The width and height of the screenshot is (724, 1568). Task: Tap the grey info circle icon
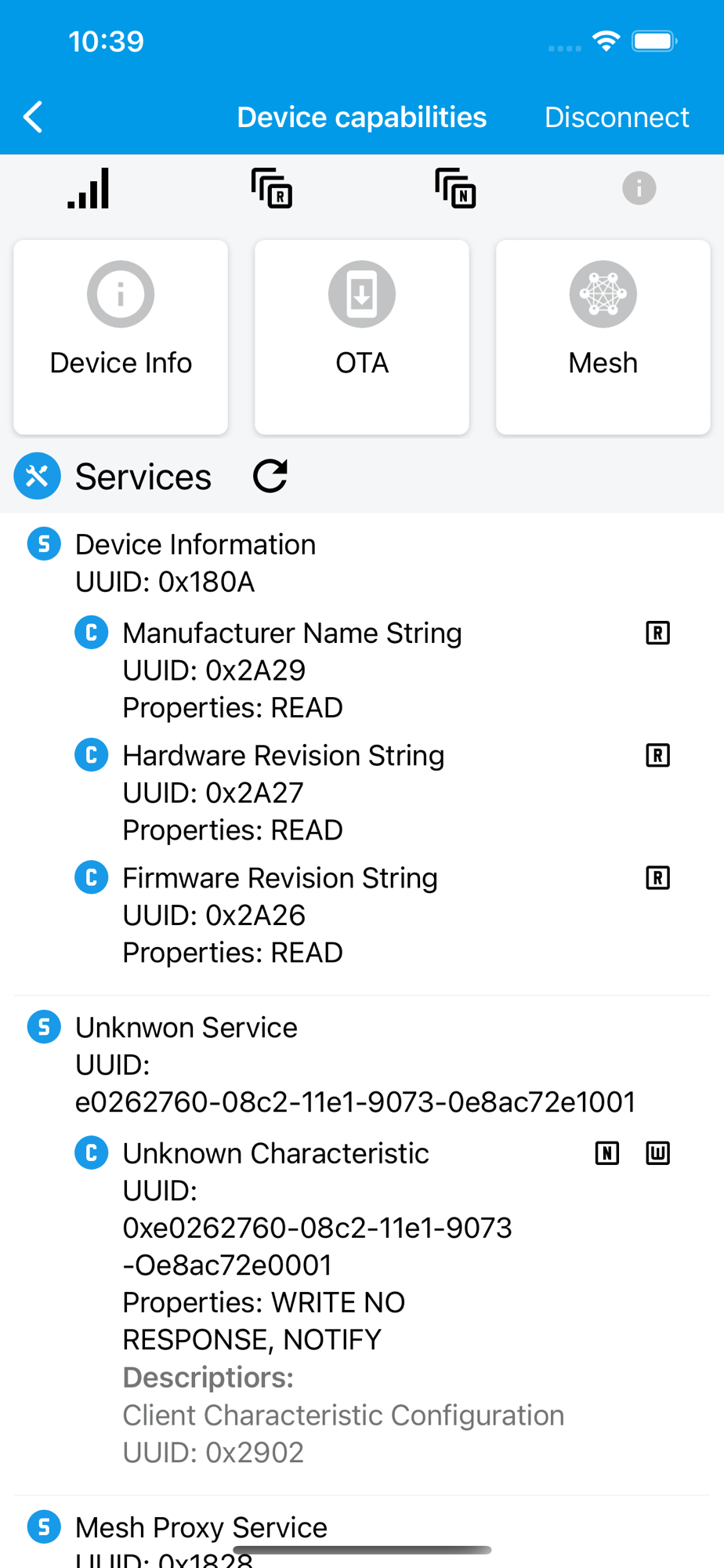tap(639, 189)
